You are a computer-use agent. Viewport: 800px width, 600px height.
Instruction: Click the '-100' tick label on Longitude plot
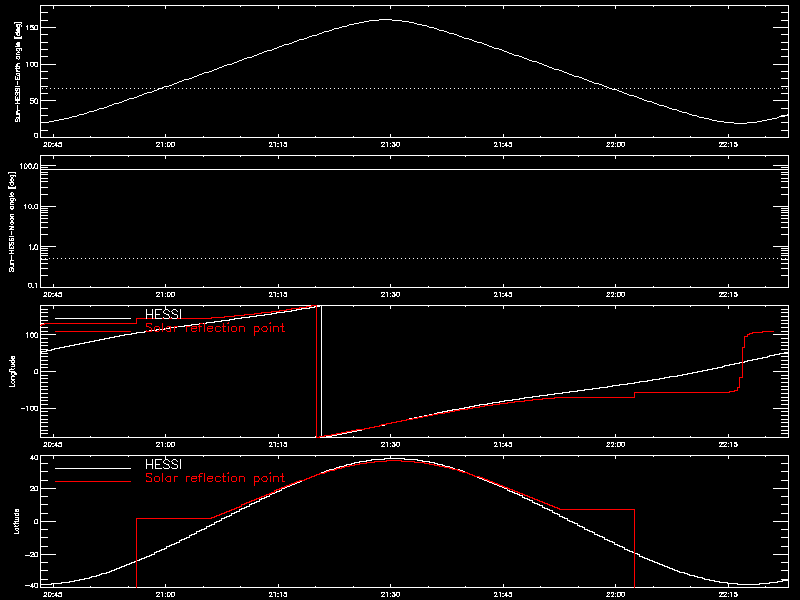coord(30,408)
